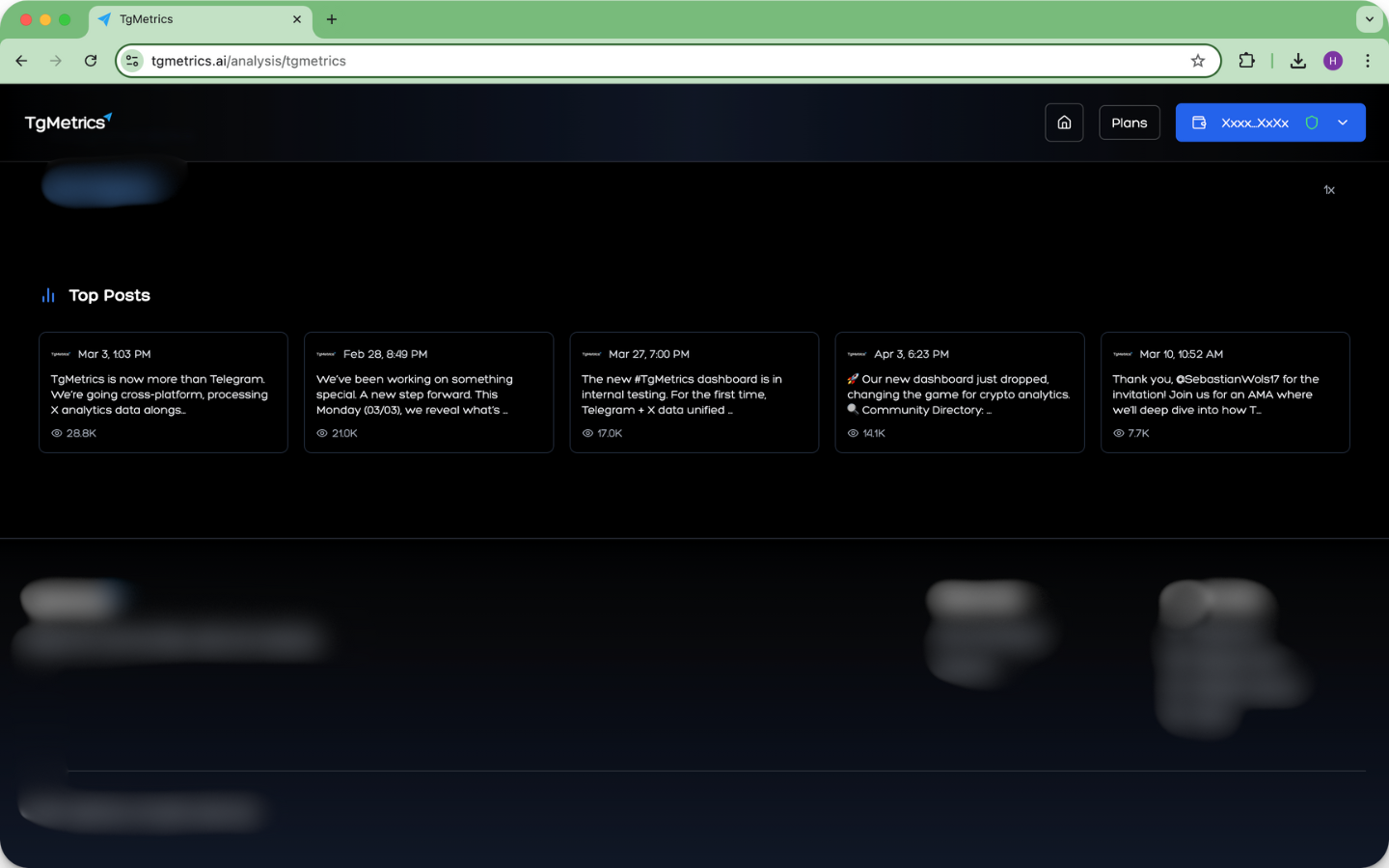Click the Top Posts bar chart icon
This screenshot has width=1389, height=868.
point(48,295)
